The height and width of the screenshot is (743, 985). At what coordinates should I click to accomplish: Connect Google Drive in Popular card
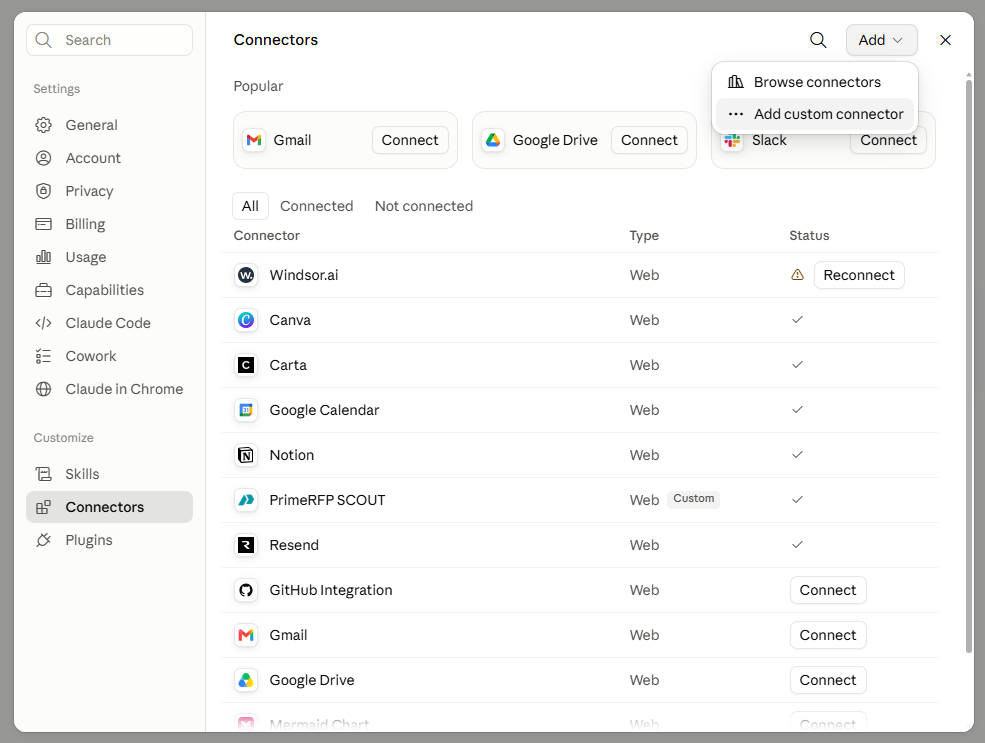pos(649,140)
